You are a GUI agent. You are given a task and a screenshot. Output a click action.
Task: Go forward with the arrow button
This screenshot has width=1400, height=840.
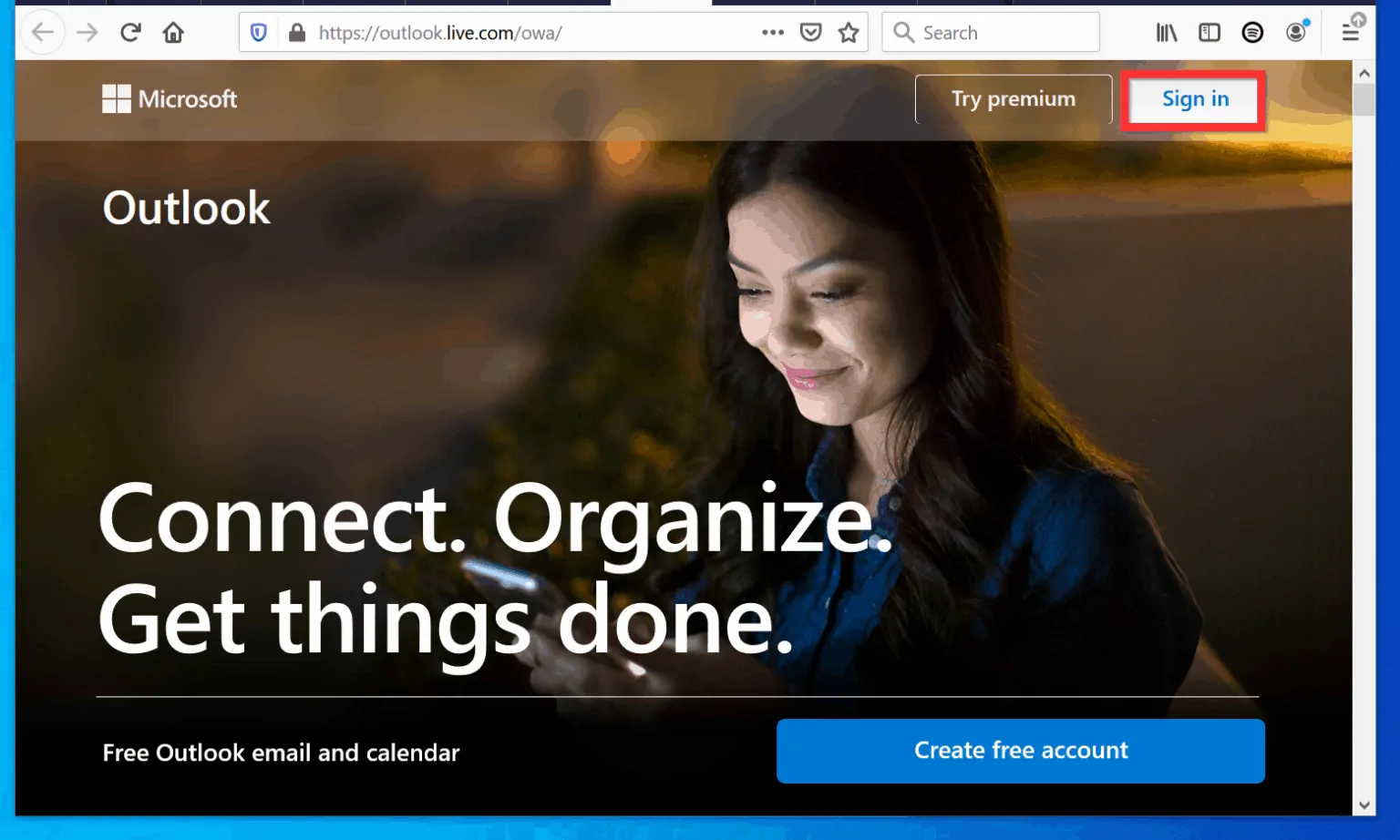click(x=87, y=33)
